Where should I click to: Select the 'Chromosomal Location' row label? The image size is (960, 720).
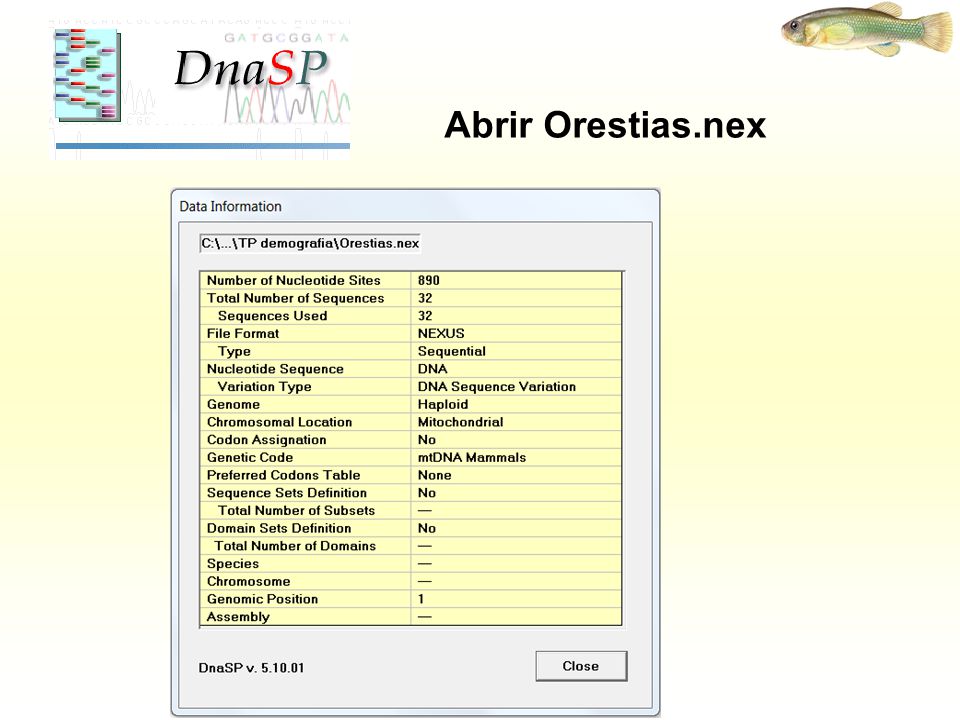[x=279, y=422]
